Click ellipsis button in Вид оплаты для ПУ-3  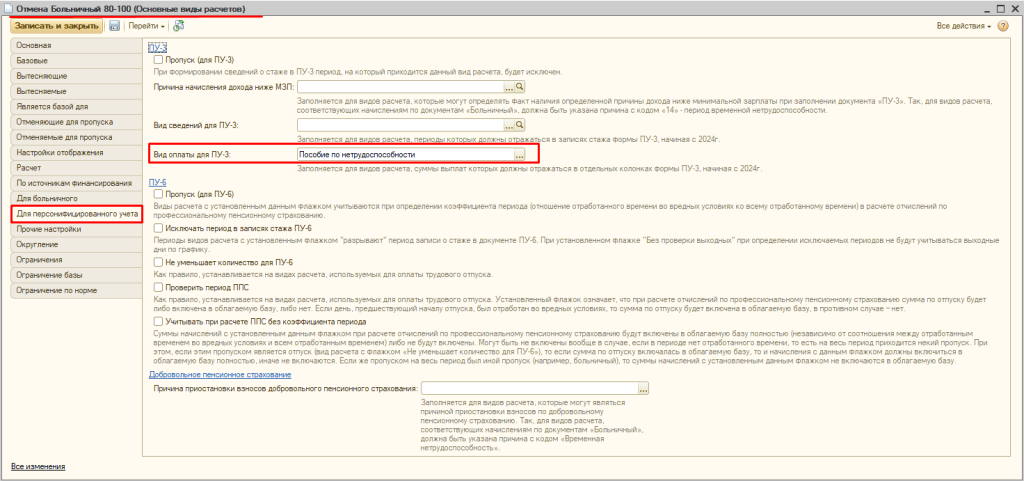[519, 155]
